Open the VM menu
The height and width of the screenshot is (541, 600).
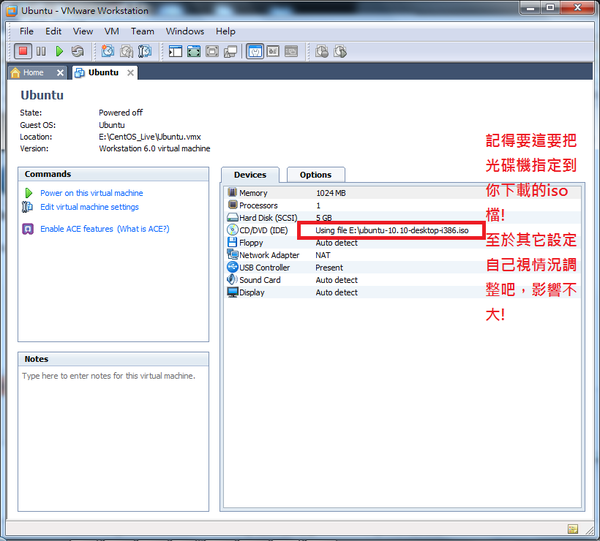pos(112,31)
